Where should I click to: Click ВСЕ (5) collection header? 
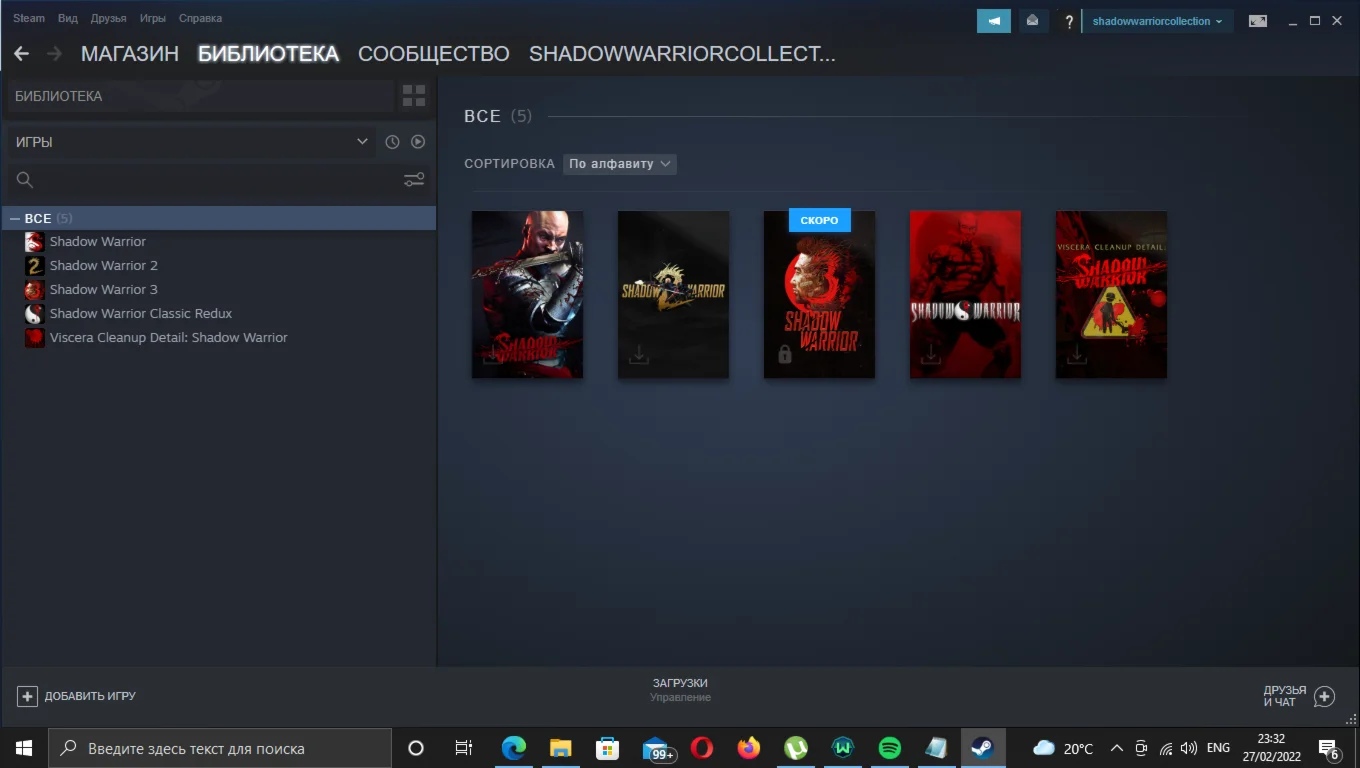point(497,116)
